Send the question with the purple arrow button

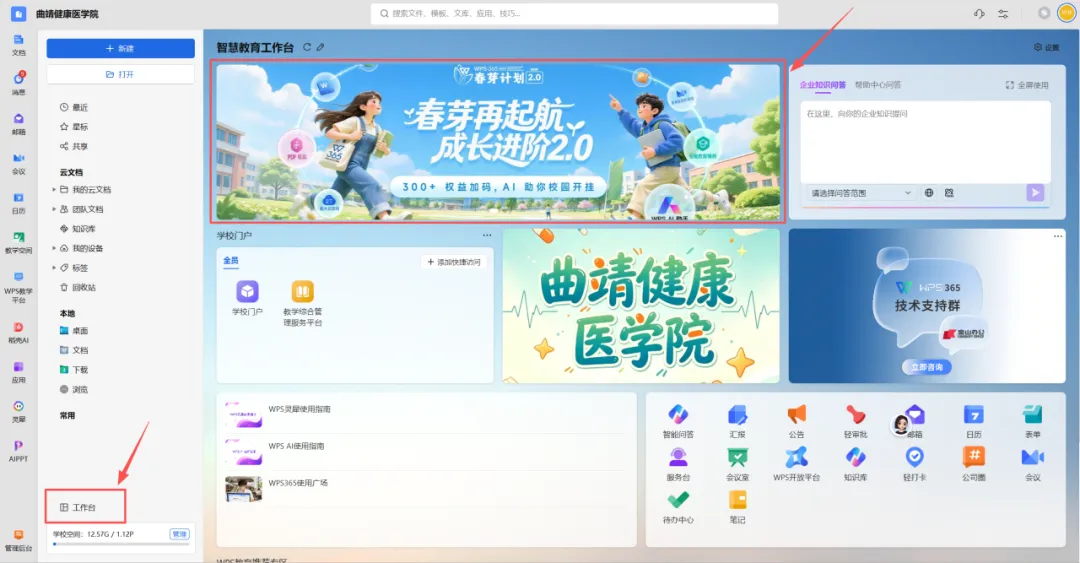coord(1035,192)
